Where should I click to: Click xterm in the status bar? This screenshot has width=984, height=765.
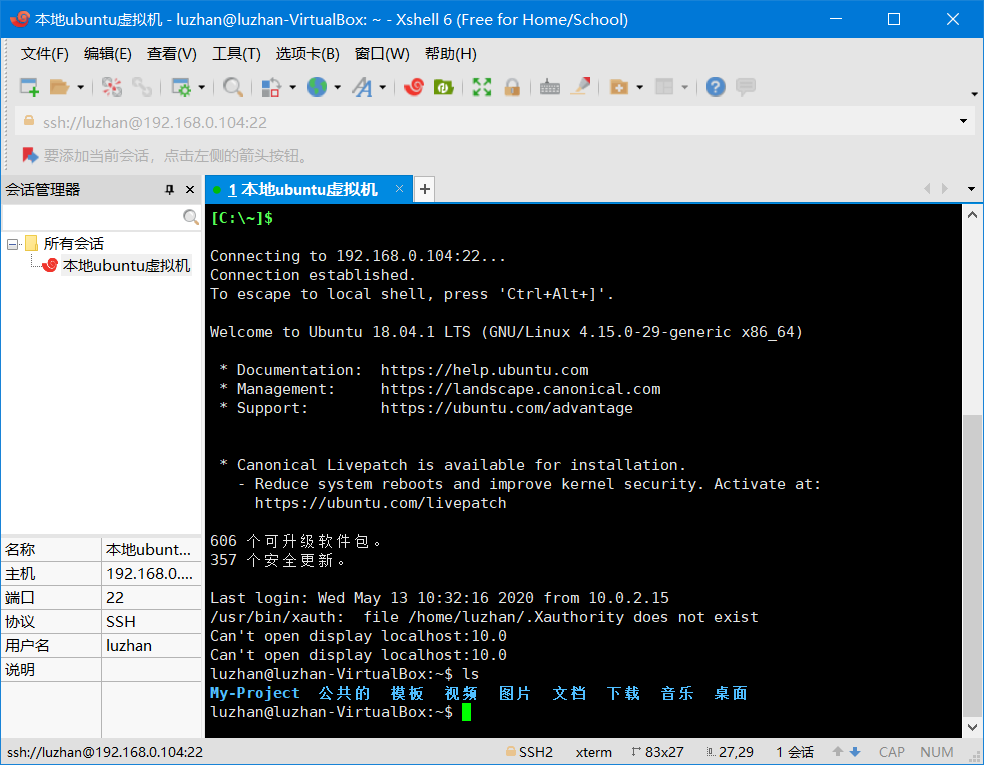pos(593,752)
